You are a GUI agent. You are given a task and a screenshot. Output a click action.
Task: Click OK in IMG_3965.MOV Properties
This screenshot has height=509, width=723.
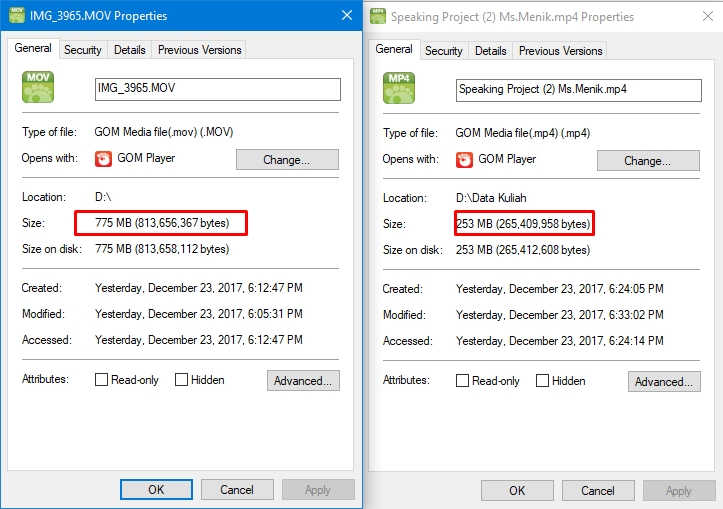(156, 489)
